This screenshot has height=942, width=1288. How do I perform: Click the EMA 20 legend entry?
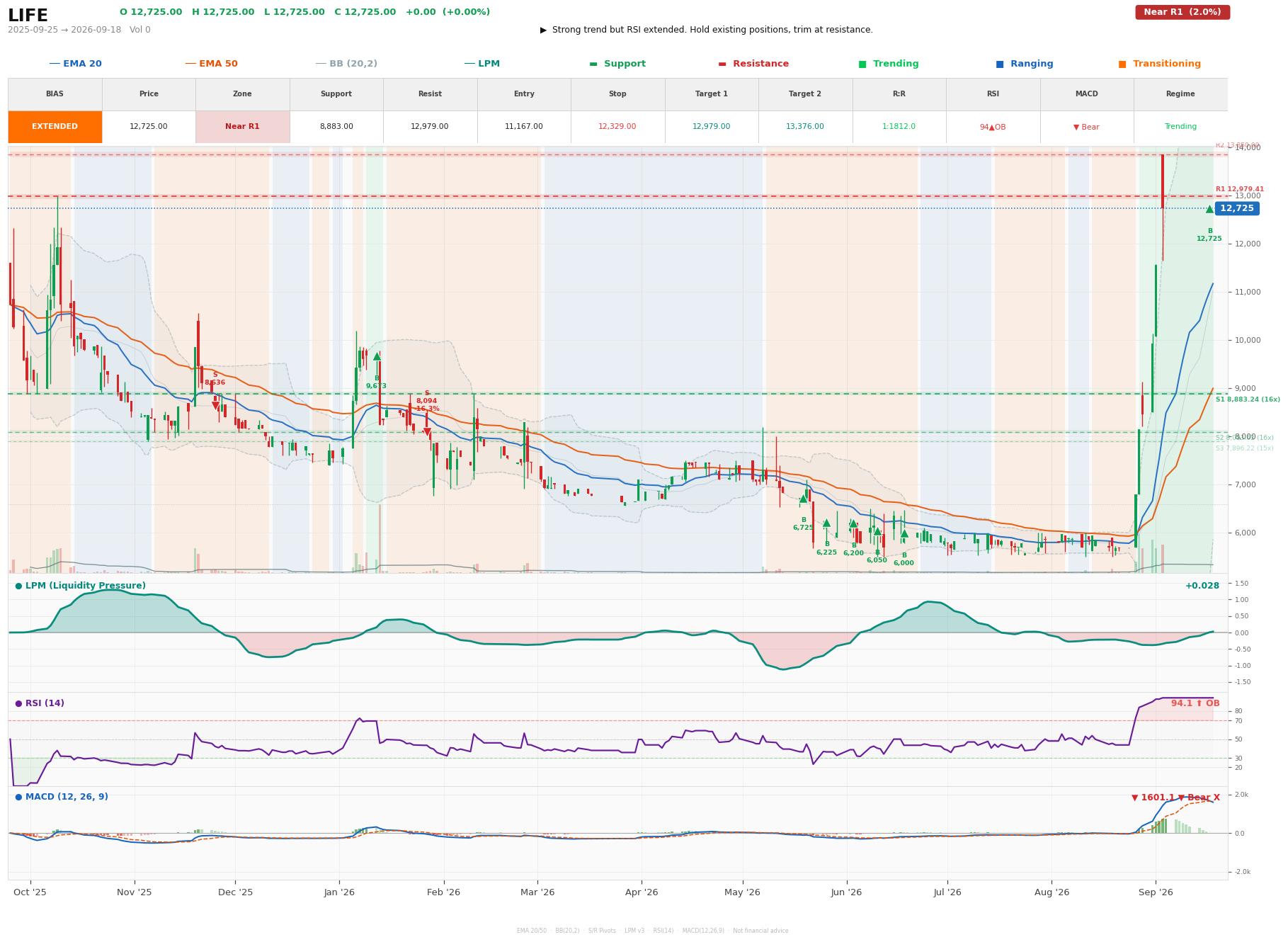pyautogui.click(x=76, y=64)
